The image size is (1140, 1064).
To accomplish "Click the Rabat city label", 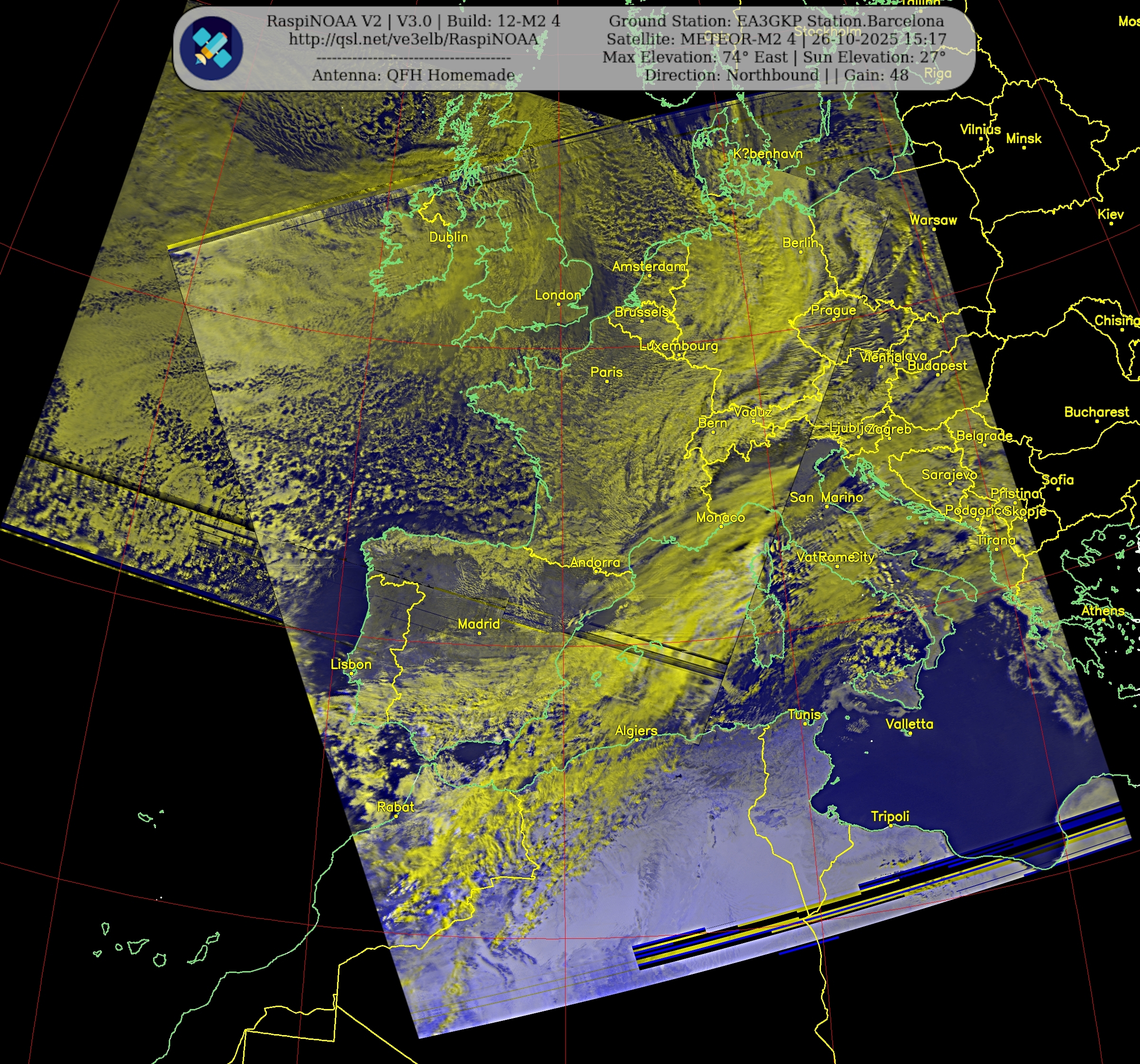I will (395, 807).
